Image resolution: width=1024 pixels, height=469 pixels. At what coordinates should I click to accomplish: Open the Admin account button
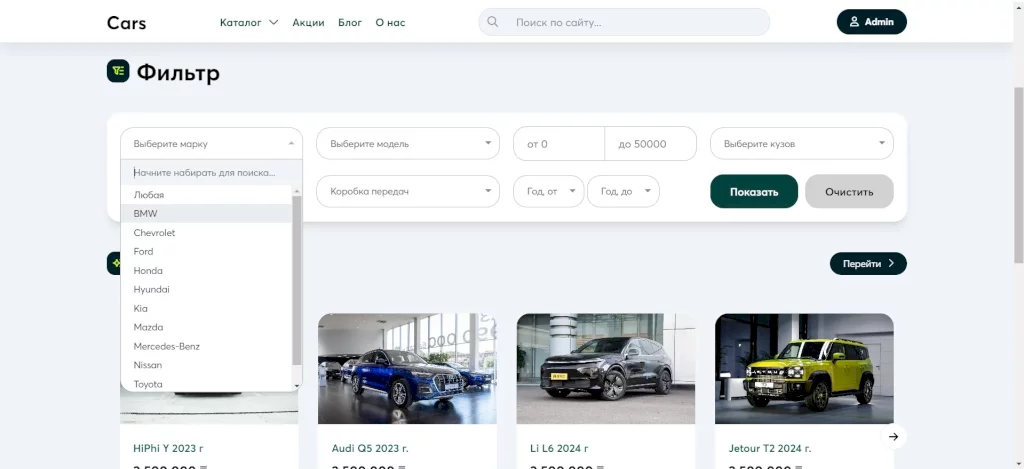[871, 22]
